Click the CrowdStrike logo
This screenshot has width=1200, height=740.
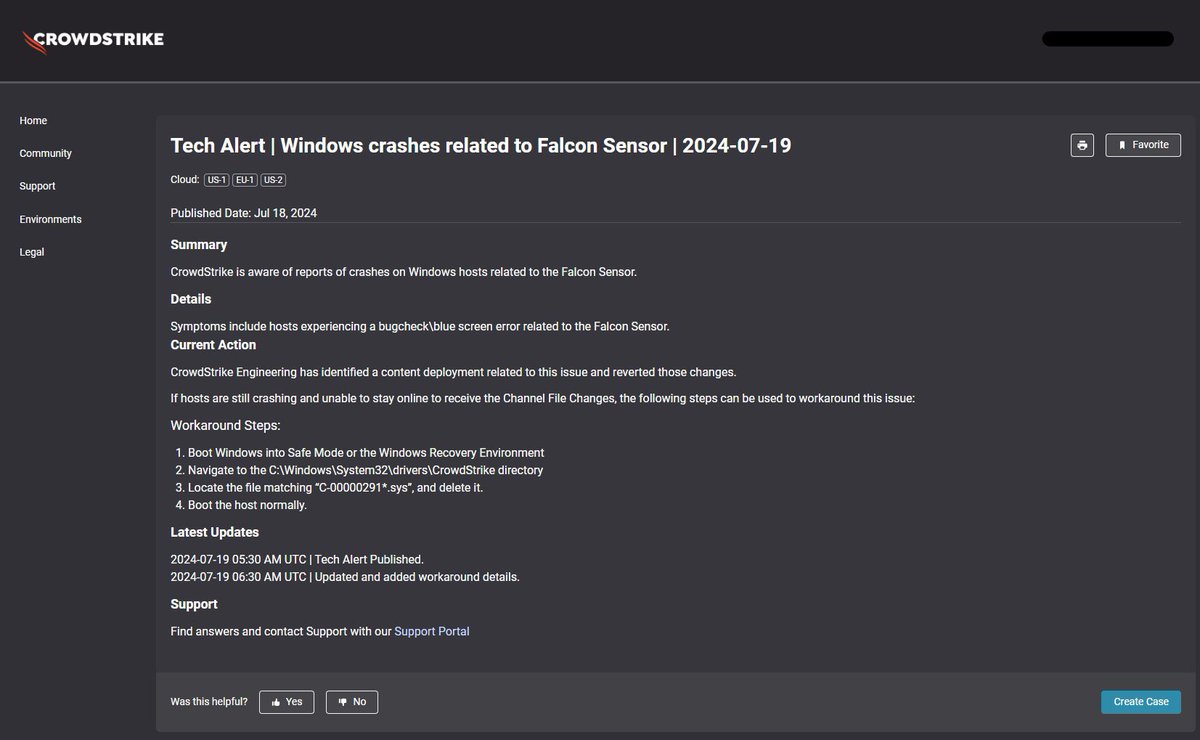tap(93, 40)
